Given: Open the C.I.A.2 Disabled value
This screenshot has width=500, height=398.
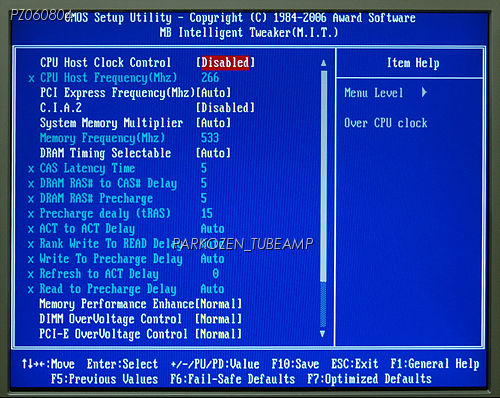Looking at the screenshot, I should pyautogui.click(x=225, y=108).
